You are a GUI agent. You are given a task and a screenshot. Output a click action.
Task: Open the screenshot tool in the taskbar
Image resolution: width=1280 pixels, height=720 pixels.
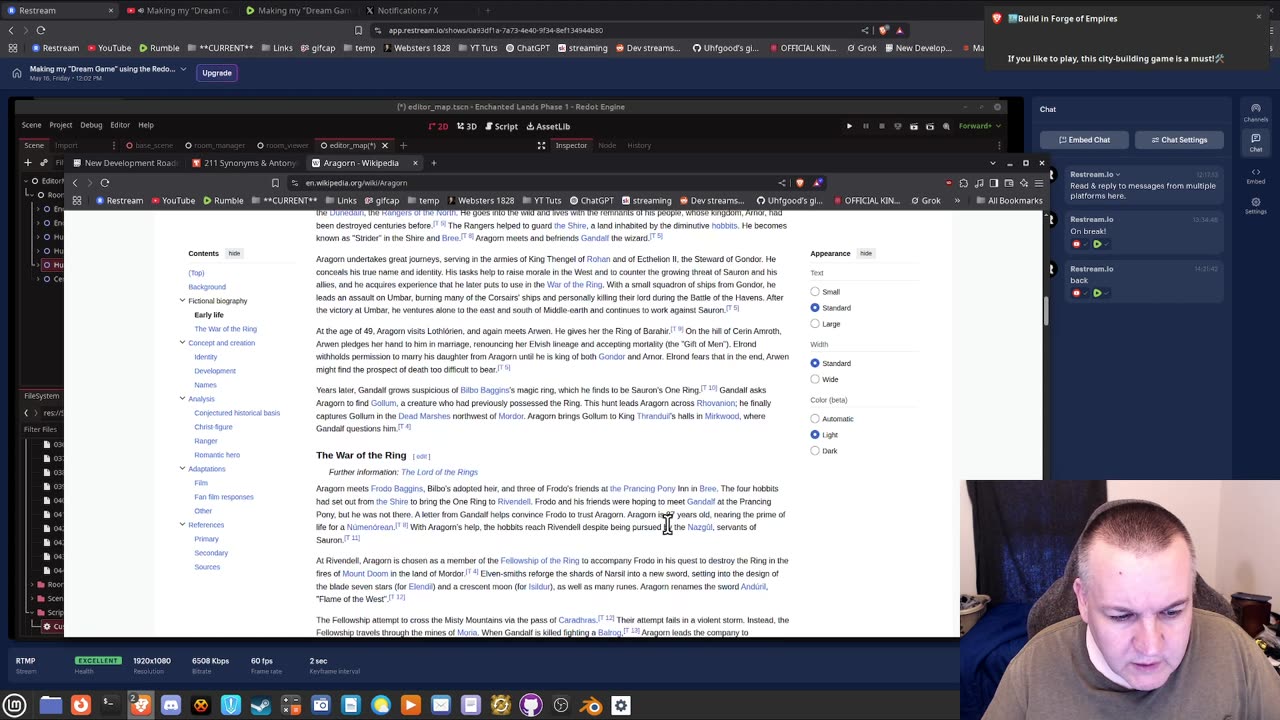point(321,705)
